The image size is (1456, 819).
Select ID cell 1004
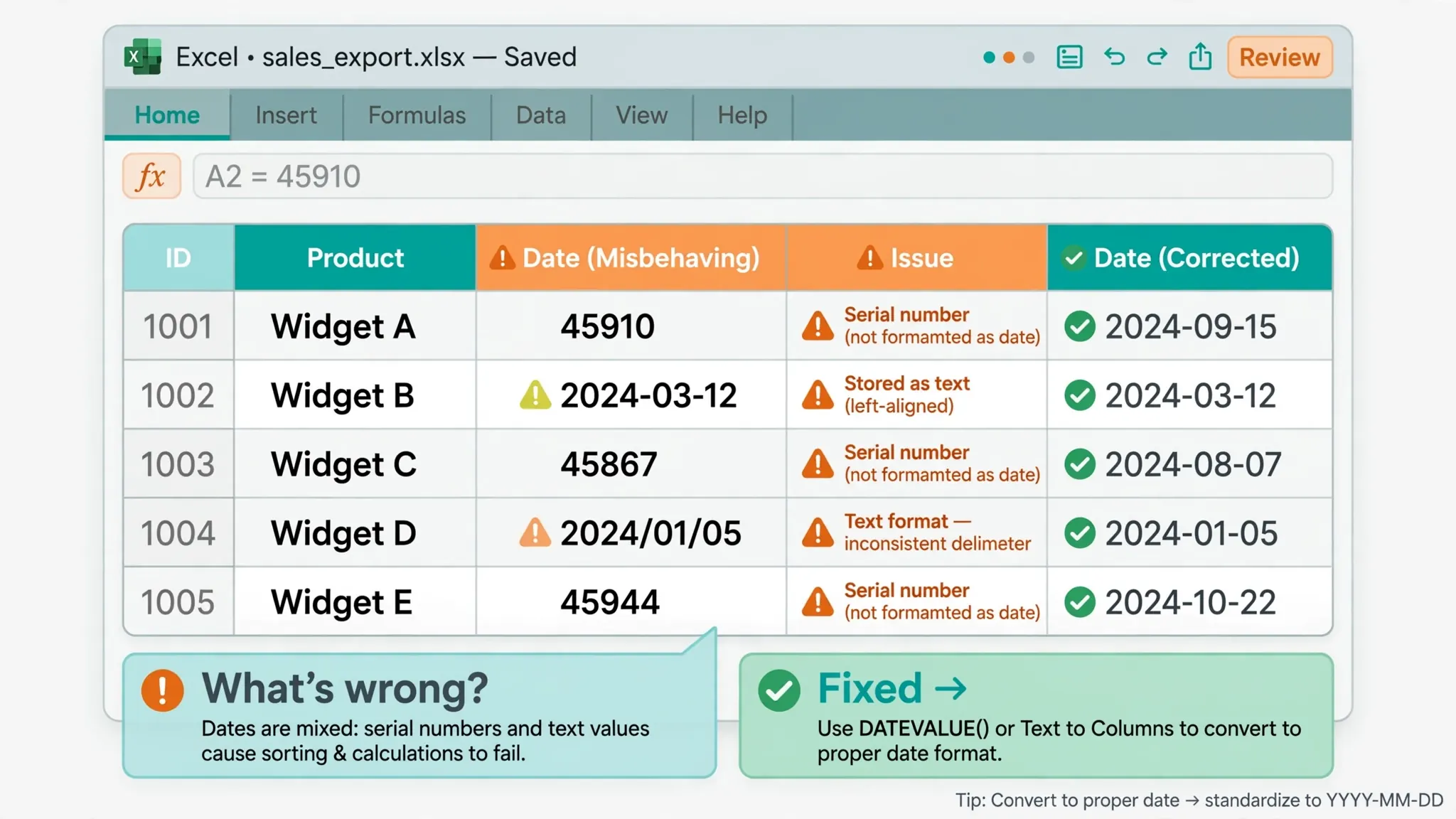click(x=178, y=533)
